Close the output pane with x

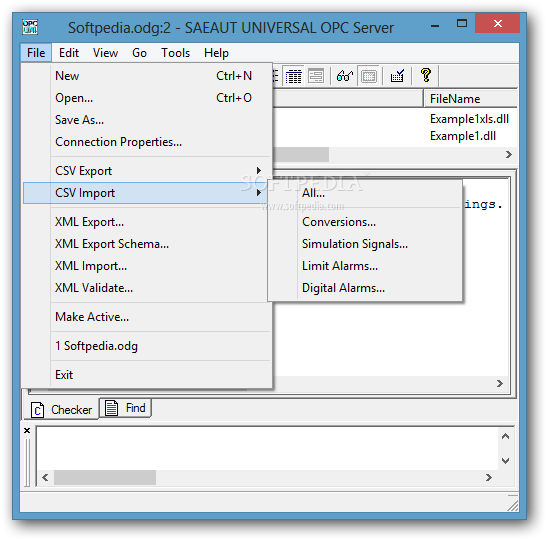(x=27, y=430)
